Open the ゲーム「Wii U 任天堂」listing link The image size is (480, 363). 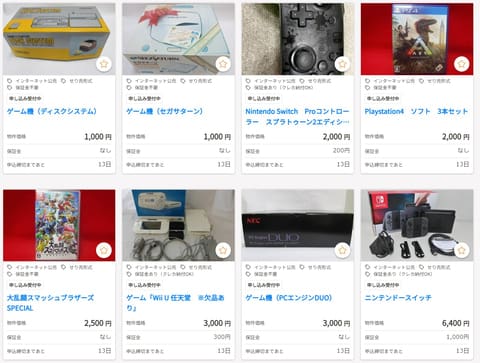(175, 303)
